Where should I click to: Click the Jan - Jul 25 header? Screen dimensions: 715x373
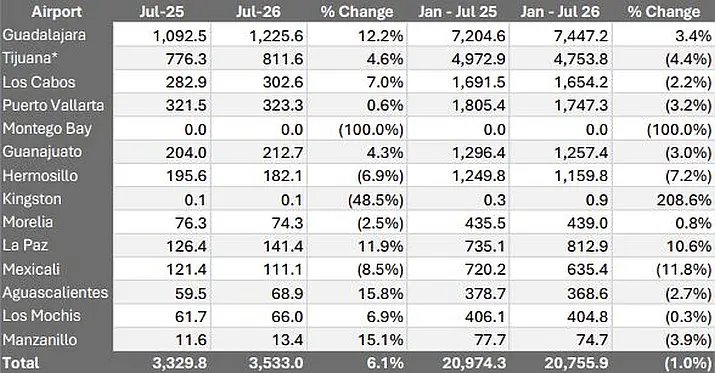click(457, 11)
